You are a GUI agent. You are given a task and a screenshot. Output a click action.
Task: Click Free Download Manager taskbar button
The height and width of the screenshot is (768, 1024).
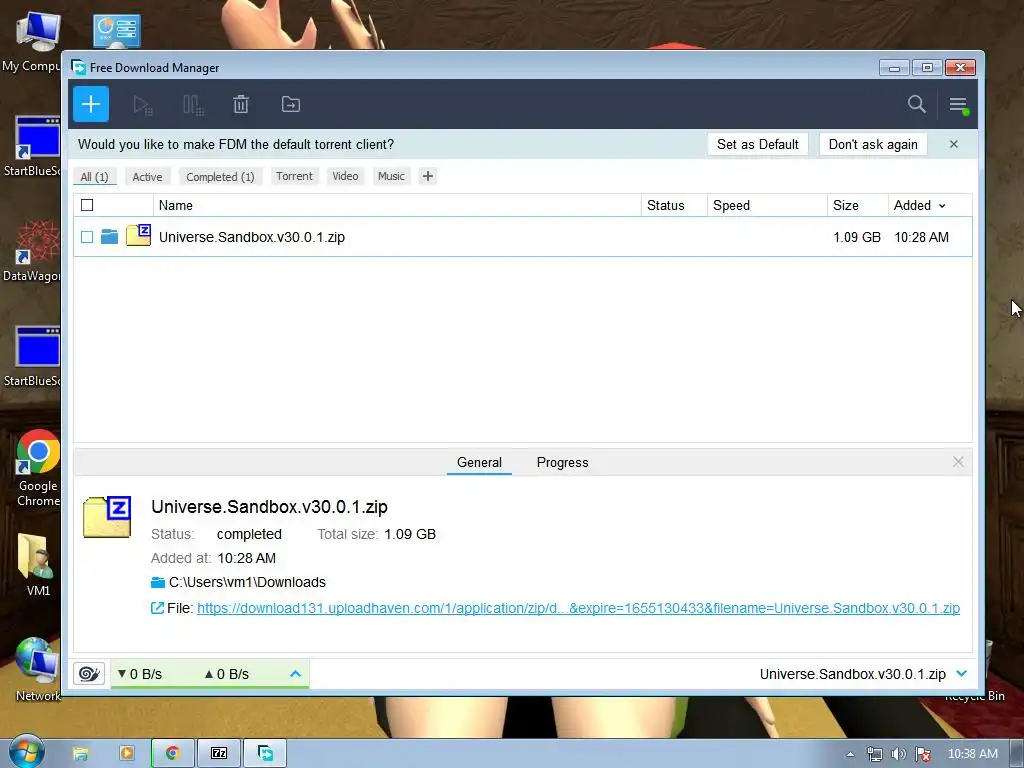(265, 753)
